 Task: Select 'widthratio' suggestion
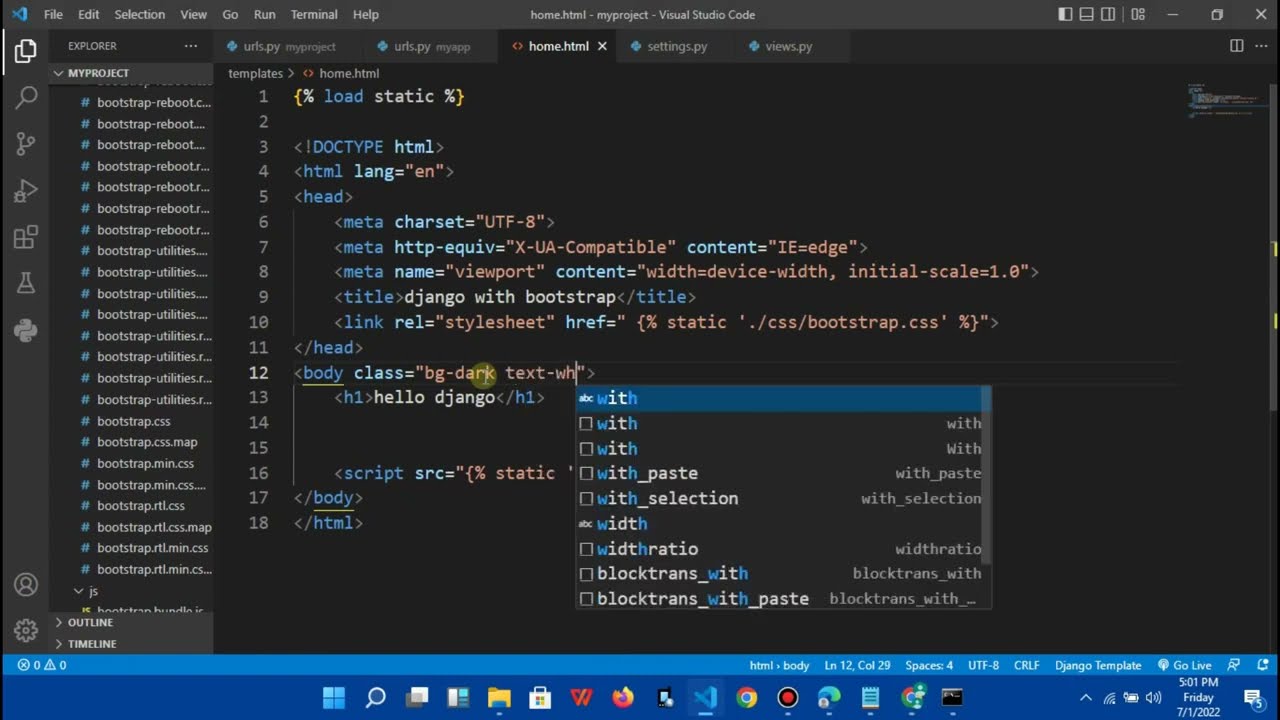783,548
